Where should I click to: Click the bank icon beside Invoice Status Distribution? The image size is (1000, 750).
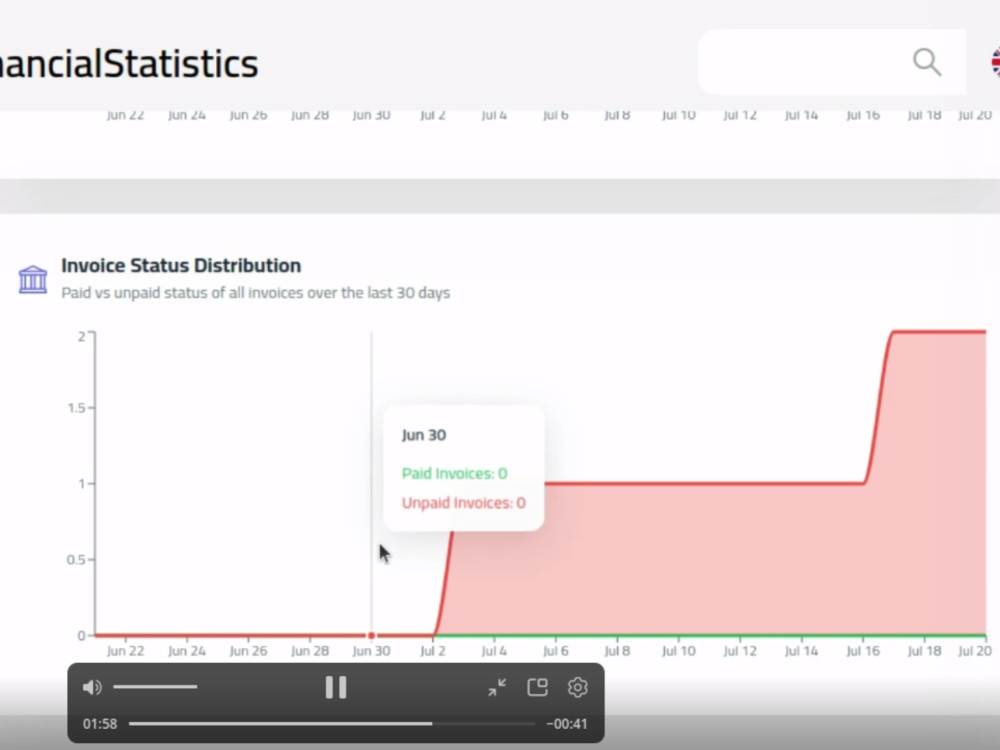point(33,279)
